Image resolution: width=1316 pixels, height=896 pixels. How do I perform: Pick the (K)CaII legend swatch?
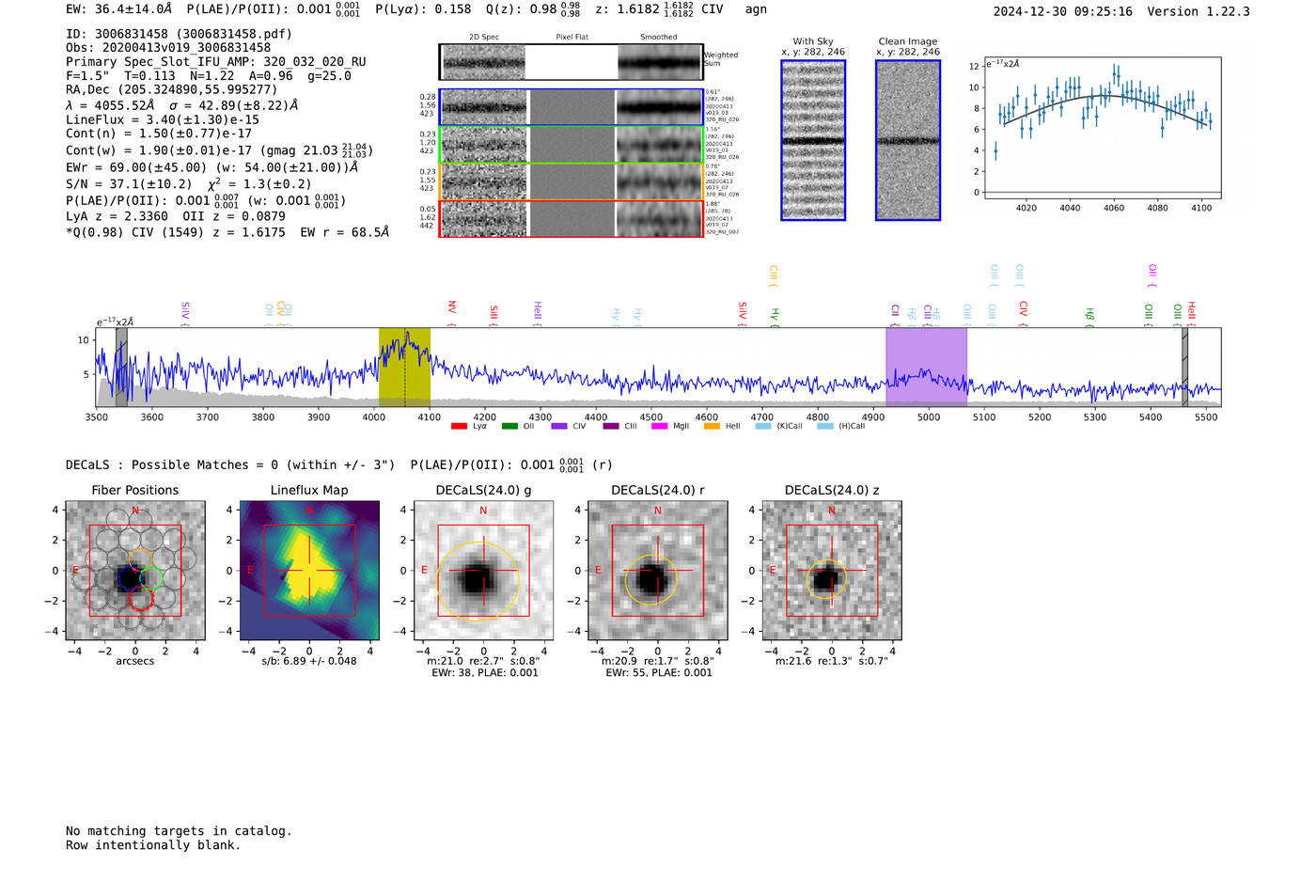[763, 426]
